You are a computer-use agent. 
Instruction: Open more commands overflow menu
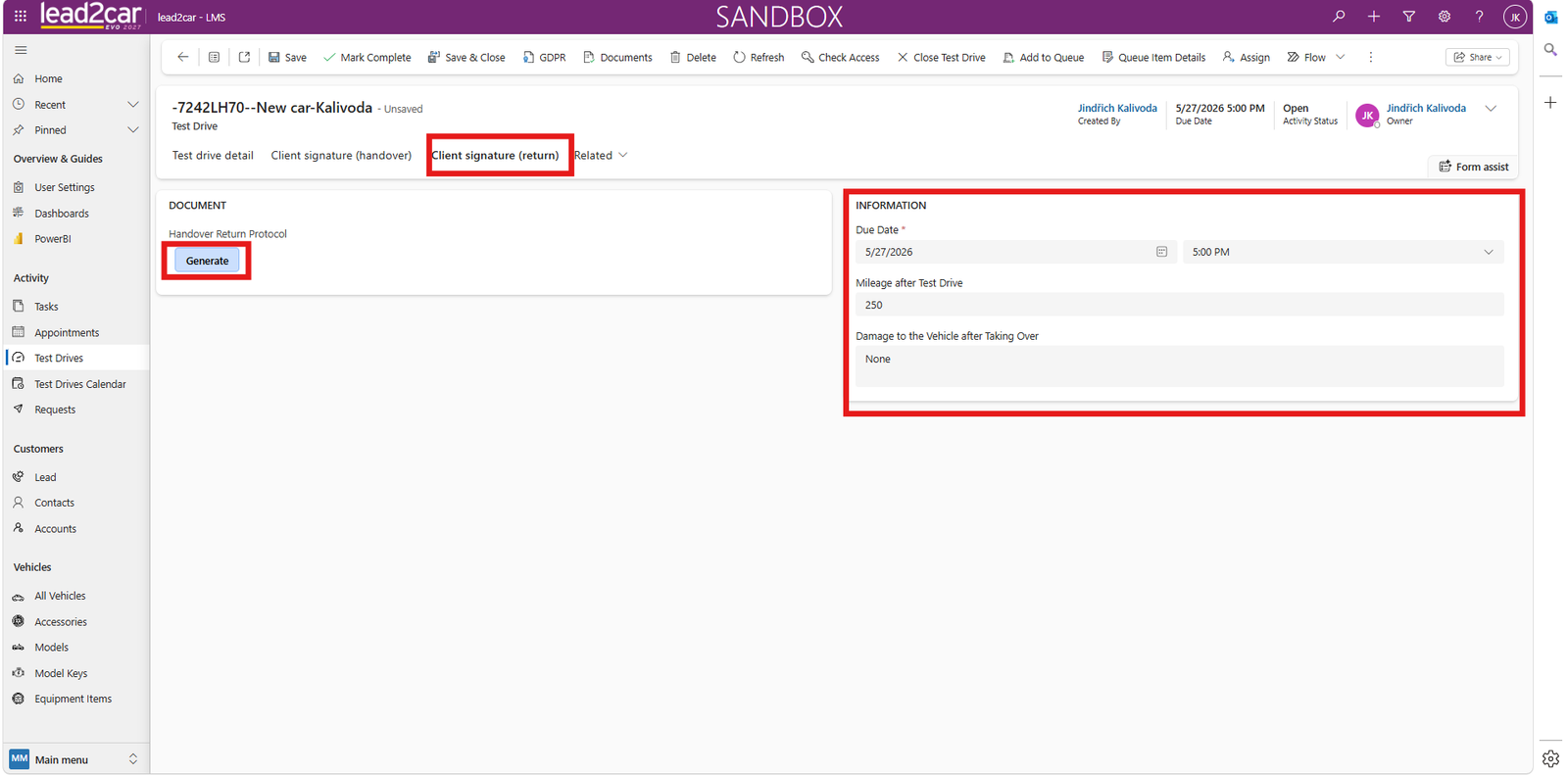tap(1371, 57)
